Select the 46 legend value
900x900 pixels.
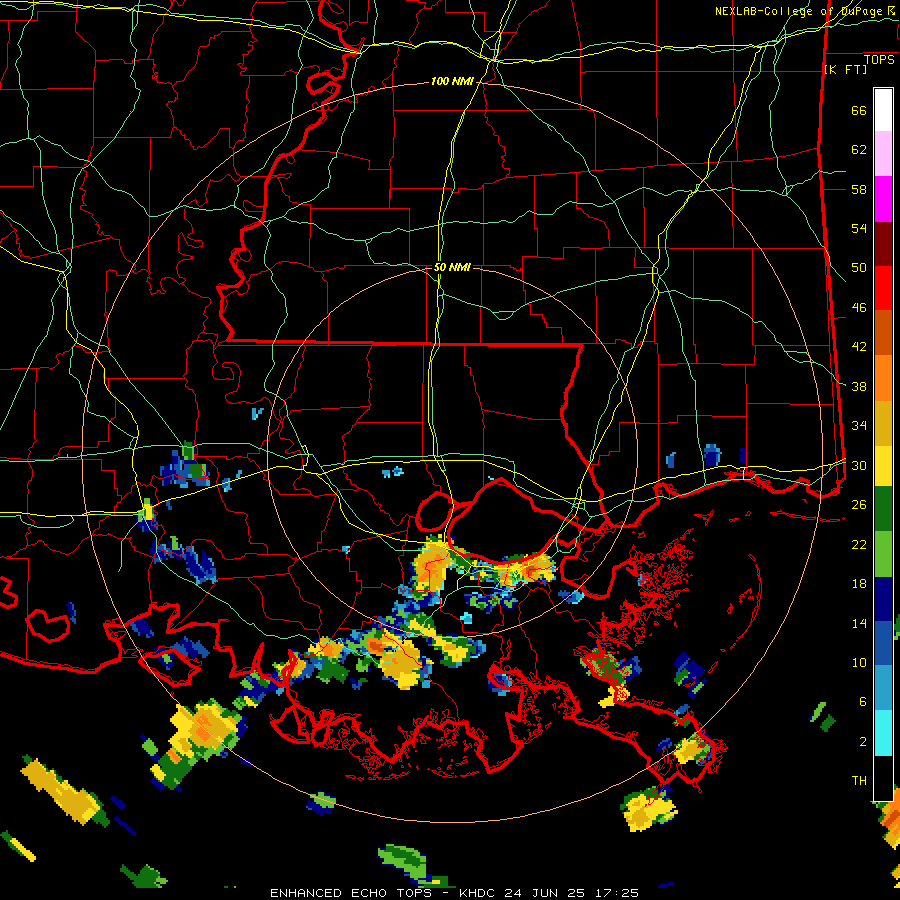point(859,308)
